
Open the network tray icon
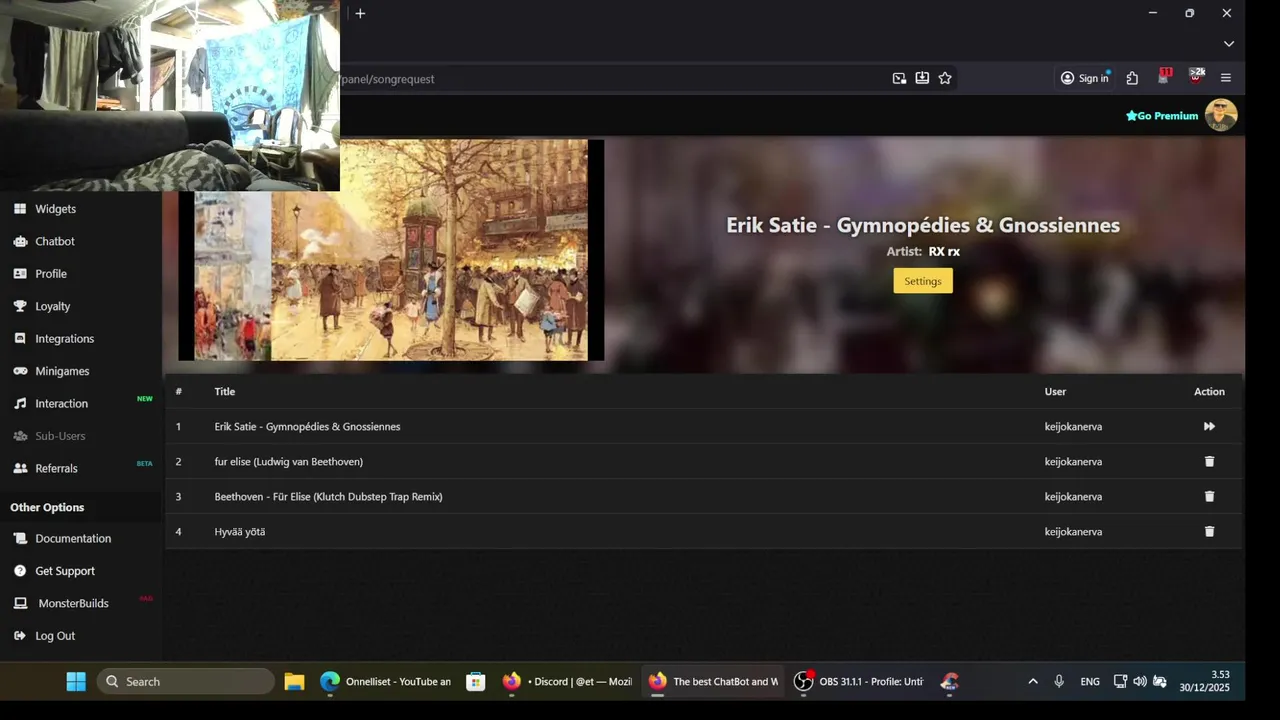(1120, 681)
